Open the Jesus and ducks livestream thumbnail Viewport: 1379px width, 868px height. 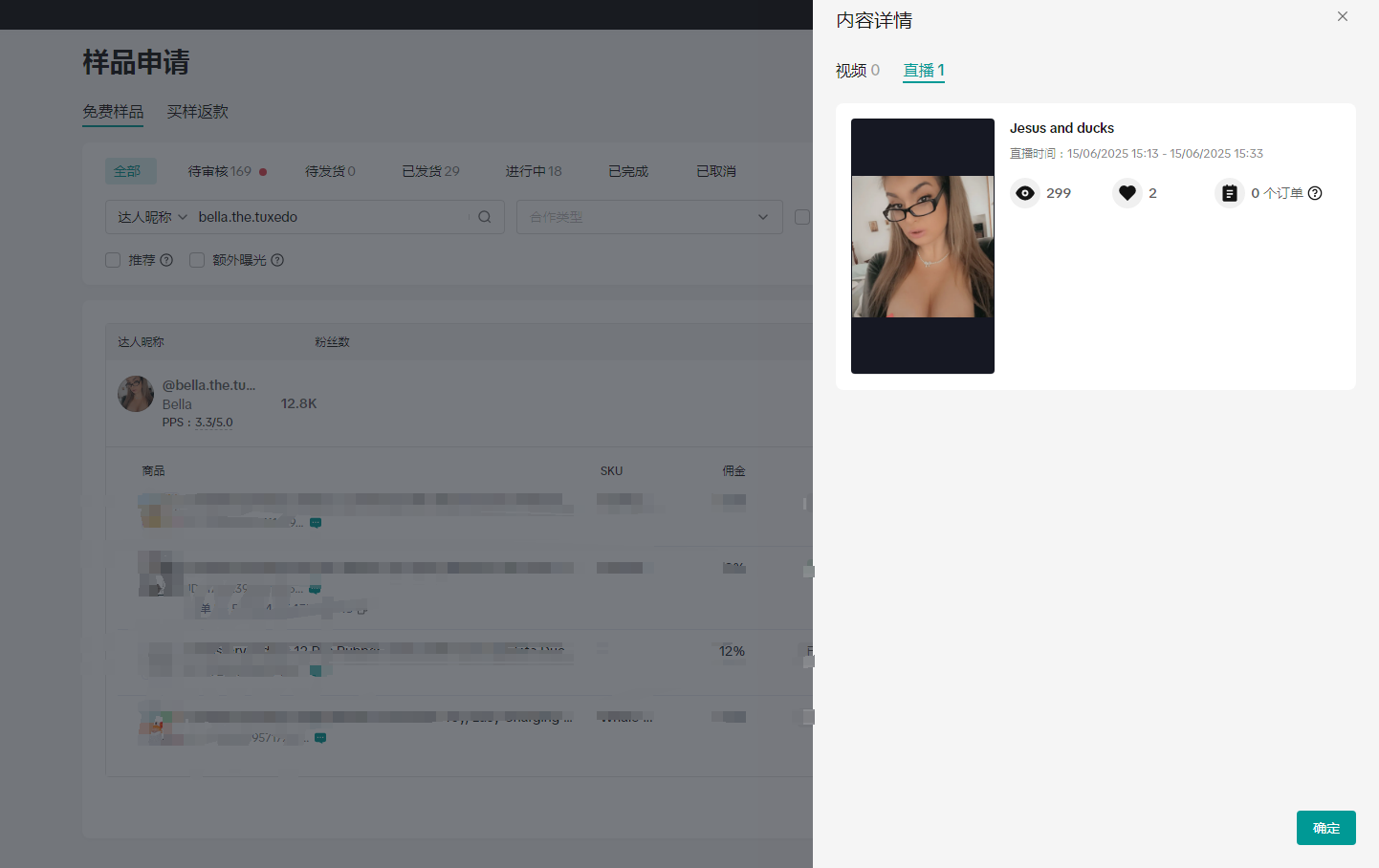click(923, 246)
